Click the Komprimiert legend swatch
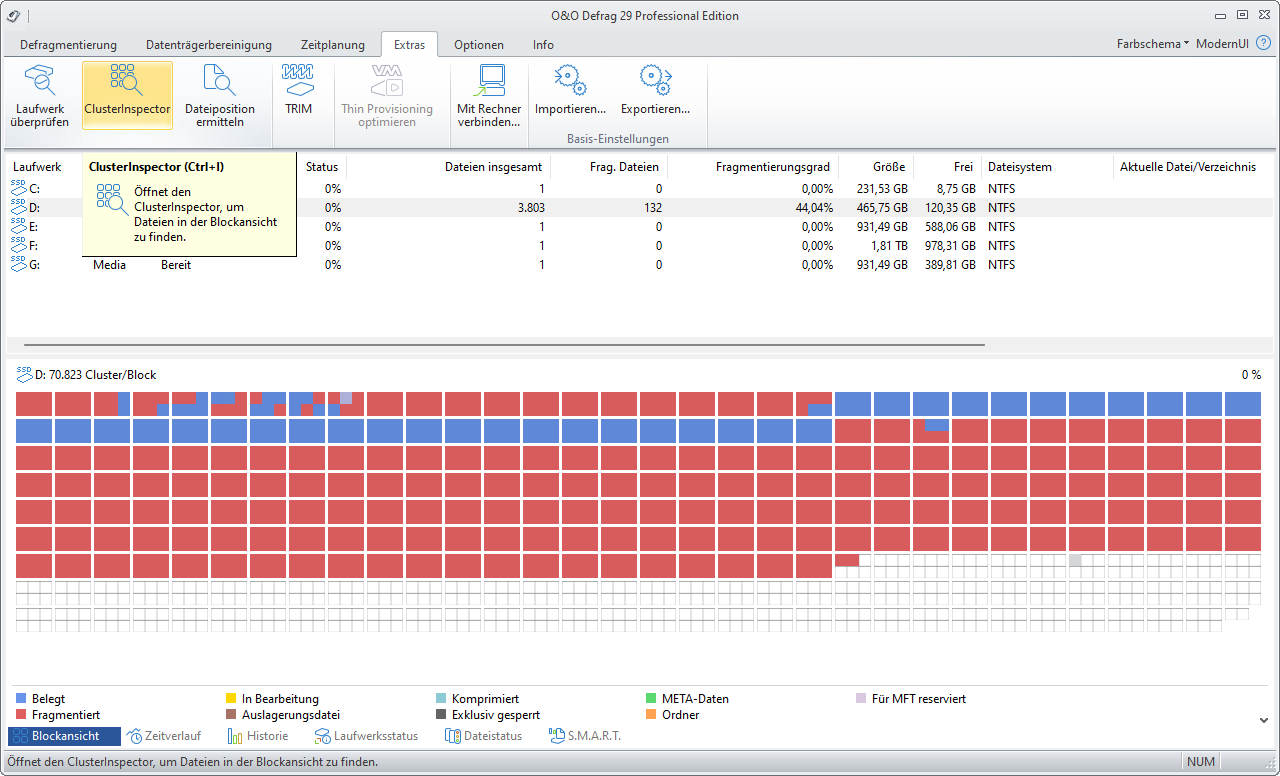The height and width of the screenshot is (776, 1280). pos(441,699)
